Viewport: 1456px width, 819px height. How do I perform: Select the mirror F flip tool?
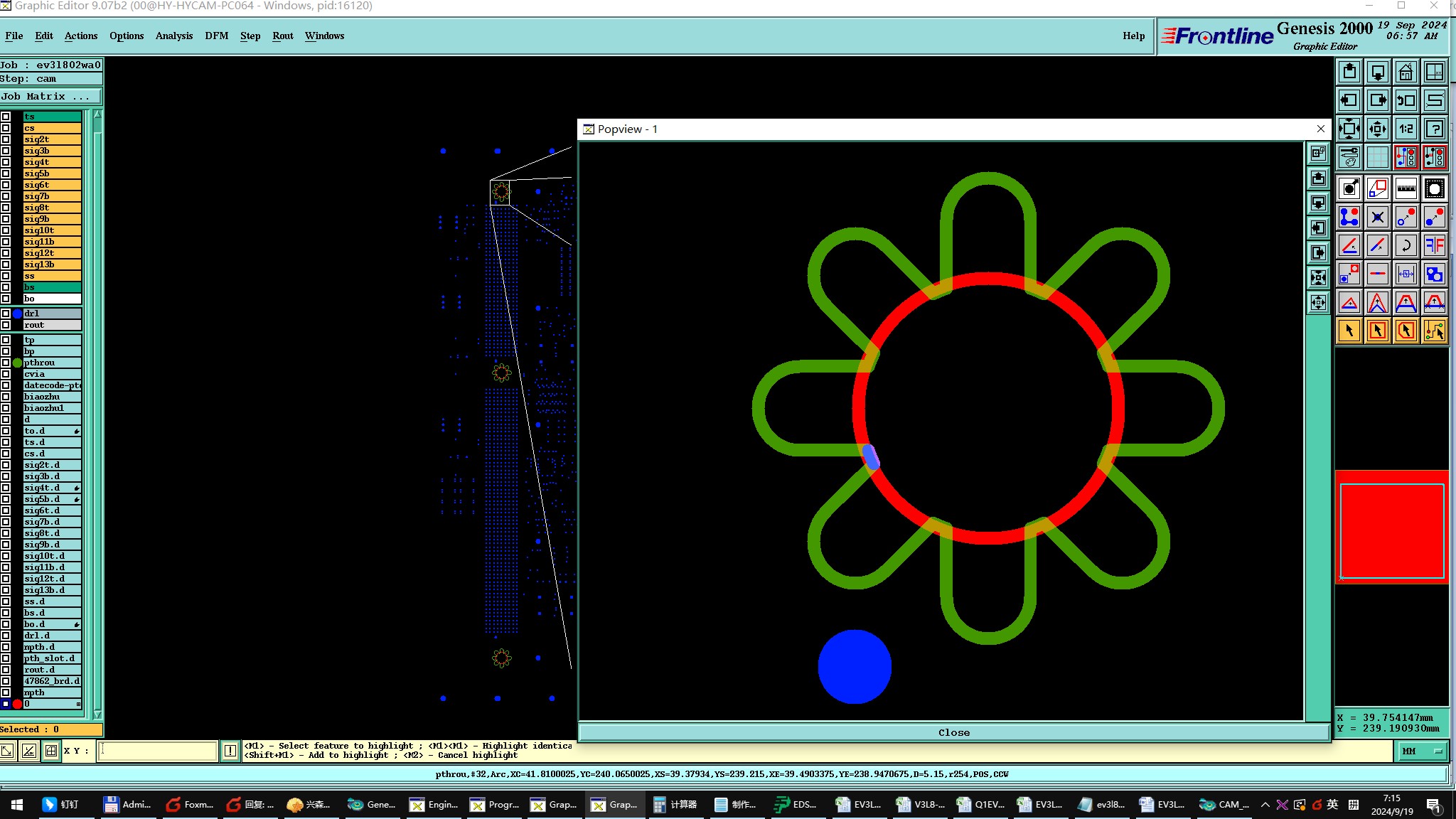pos(1435,246)
